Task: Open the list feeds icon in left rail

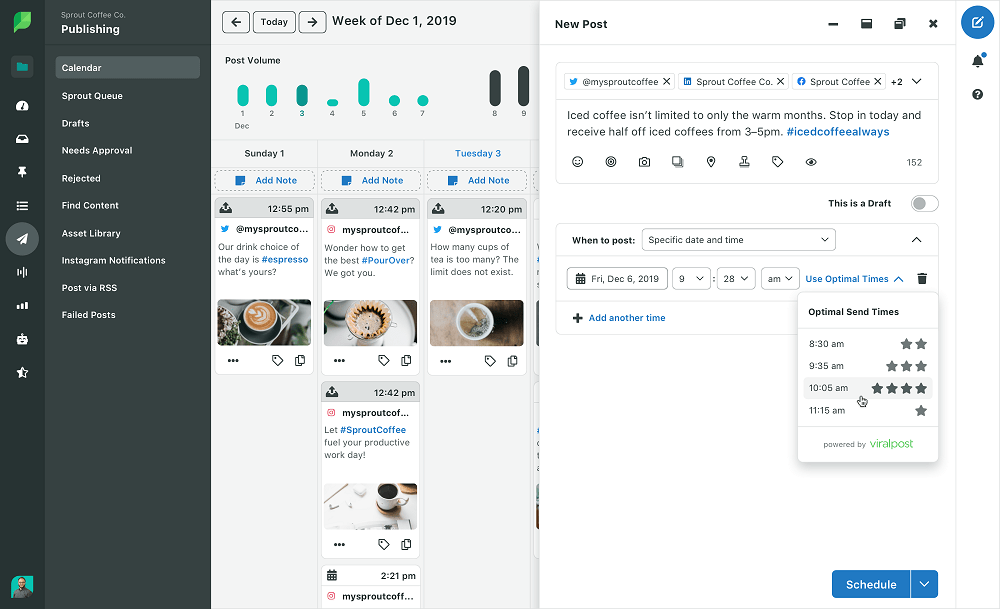Action: coord(22,205)
